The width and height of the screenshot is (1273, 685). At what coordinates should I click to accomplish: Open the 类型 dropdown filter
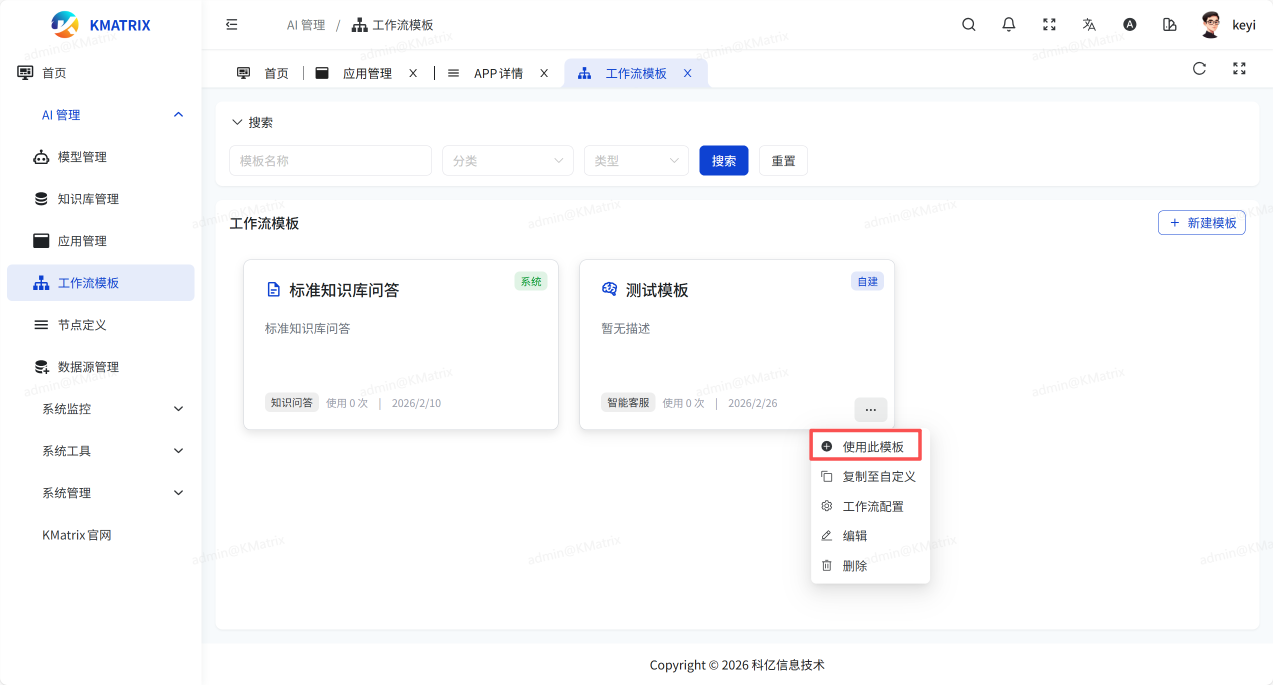click(x=635, y=161)
